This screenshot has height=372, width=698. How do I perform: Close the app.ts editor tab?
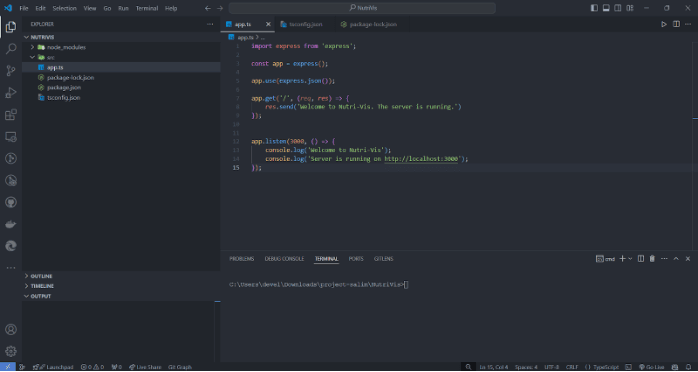pyautogui.click(x=268, y=24)
